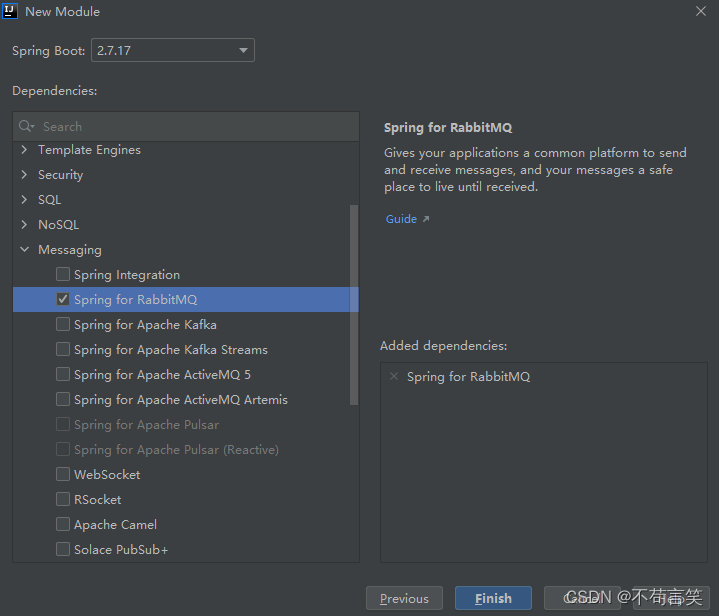Expand the SQL category
The width and height of the screenshot is (719, 616).
tap(24, 200)
